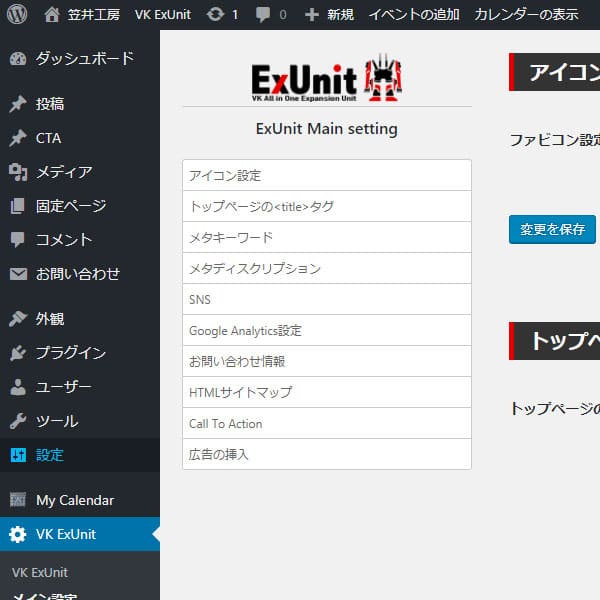Click the VK ExUnit submenu link
600x600 pixels.
40,572
